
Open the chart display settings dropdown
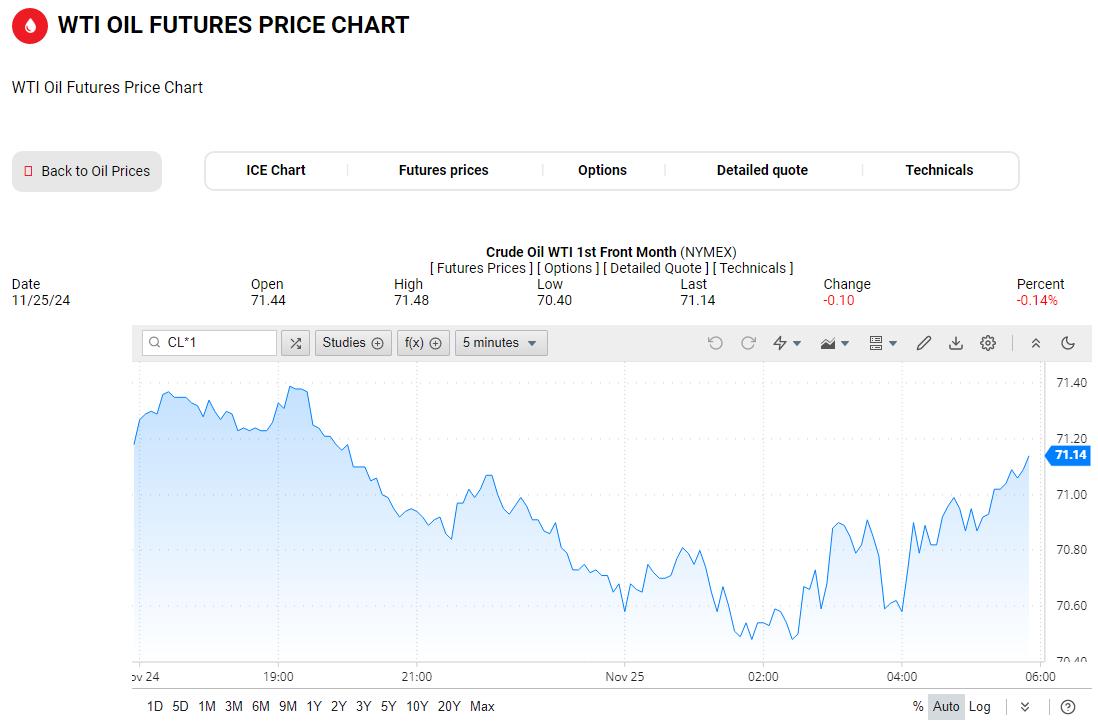tap(883, 343)
